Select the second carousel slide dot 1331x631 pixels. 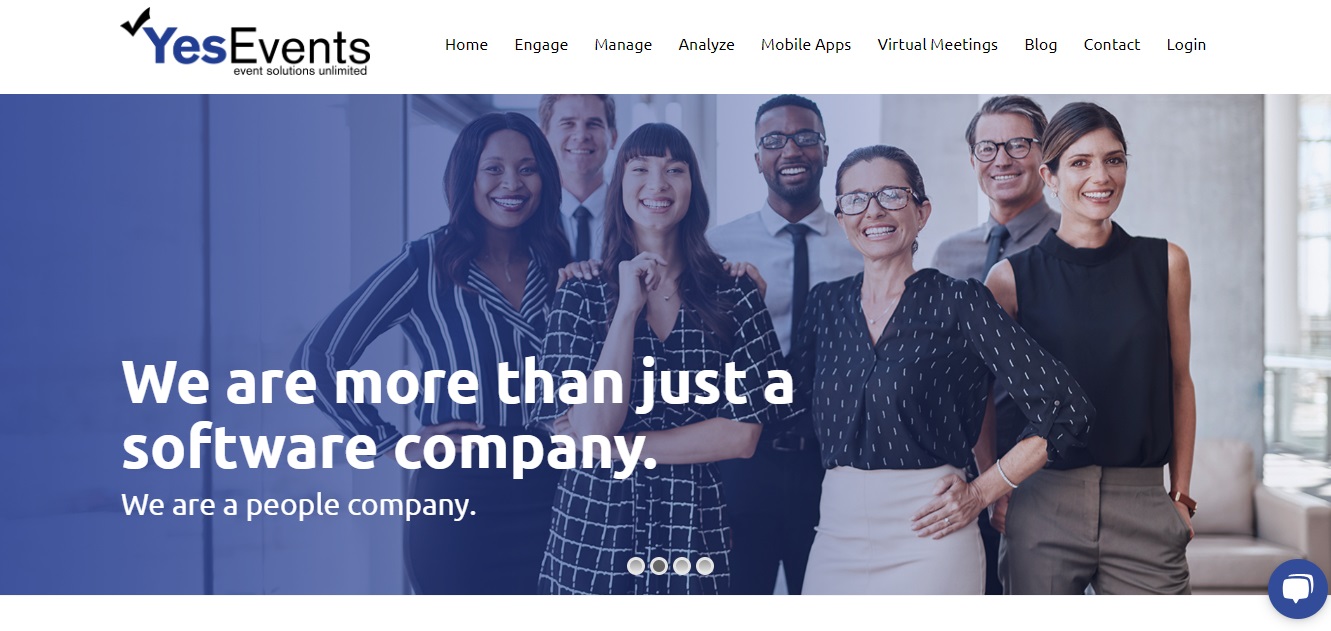[x=659, y=566]
